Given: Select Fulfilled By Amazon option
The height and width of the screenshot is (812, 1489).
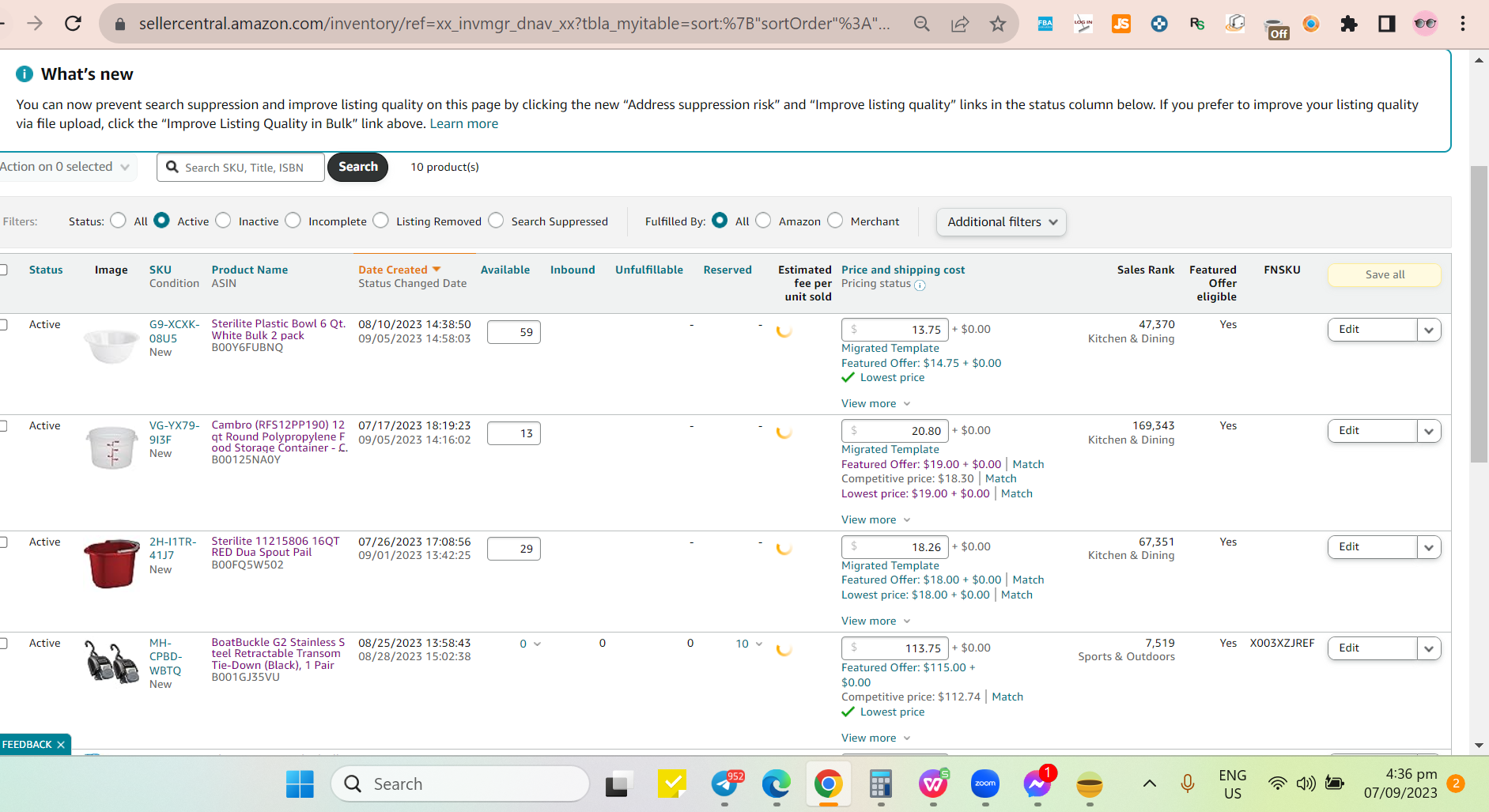Looking at the screenshot, I should [763, 221].
